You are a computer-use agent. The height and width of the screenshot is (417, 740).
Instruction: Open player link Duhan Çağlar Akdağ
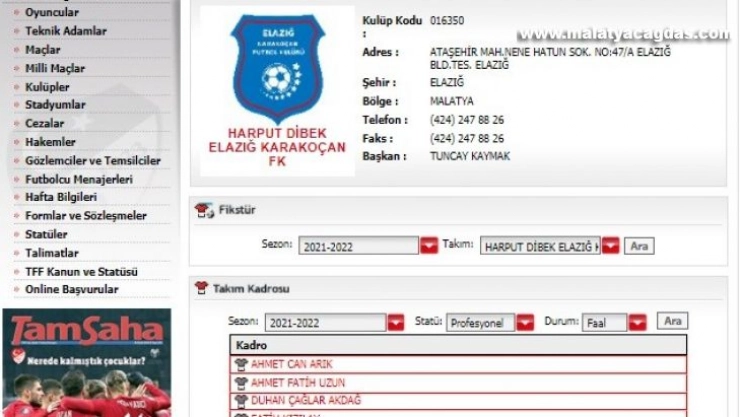coord(305,400)
